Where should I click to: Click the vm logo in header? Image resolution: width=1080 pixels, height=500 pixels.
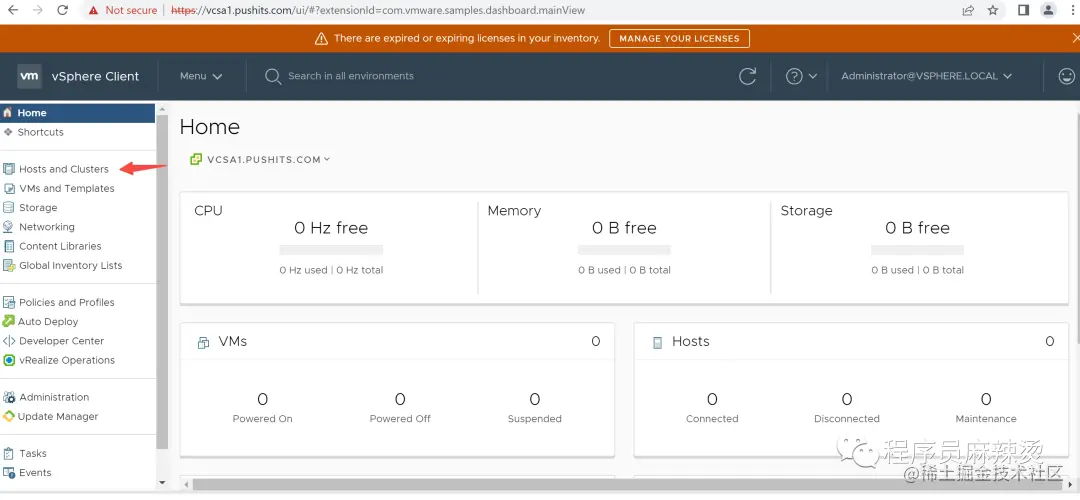click(29, 76)
